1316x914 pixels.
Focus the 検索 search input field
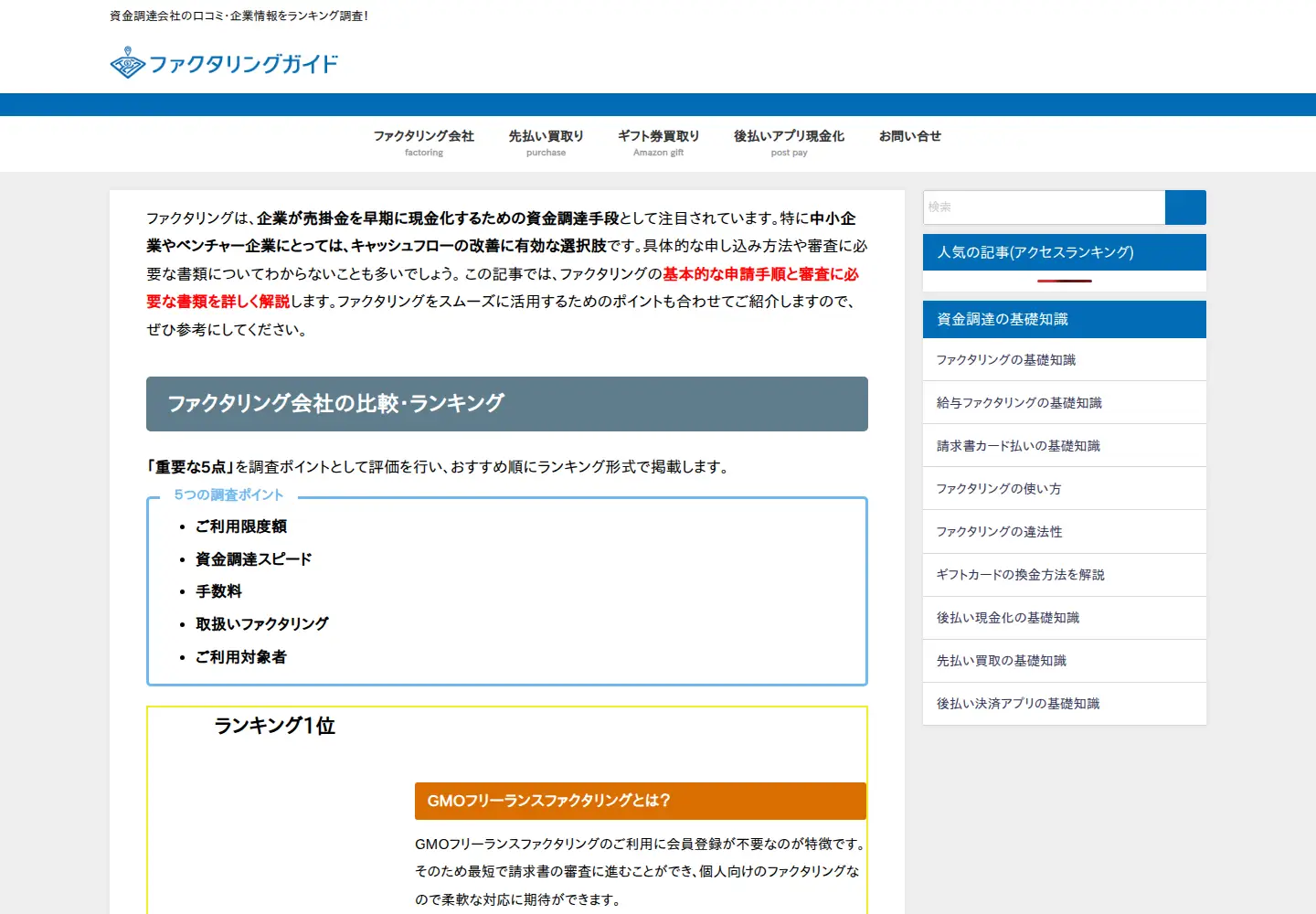pyautogui.click(x=1044, y=207)
